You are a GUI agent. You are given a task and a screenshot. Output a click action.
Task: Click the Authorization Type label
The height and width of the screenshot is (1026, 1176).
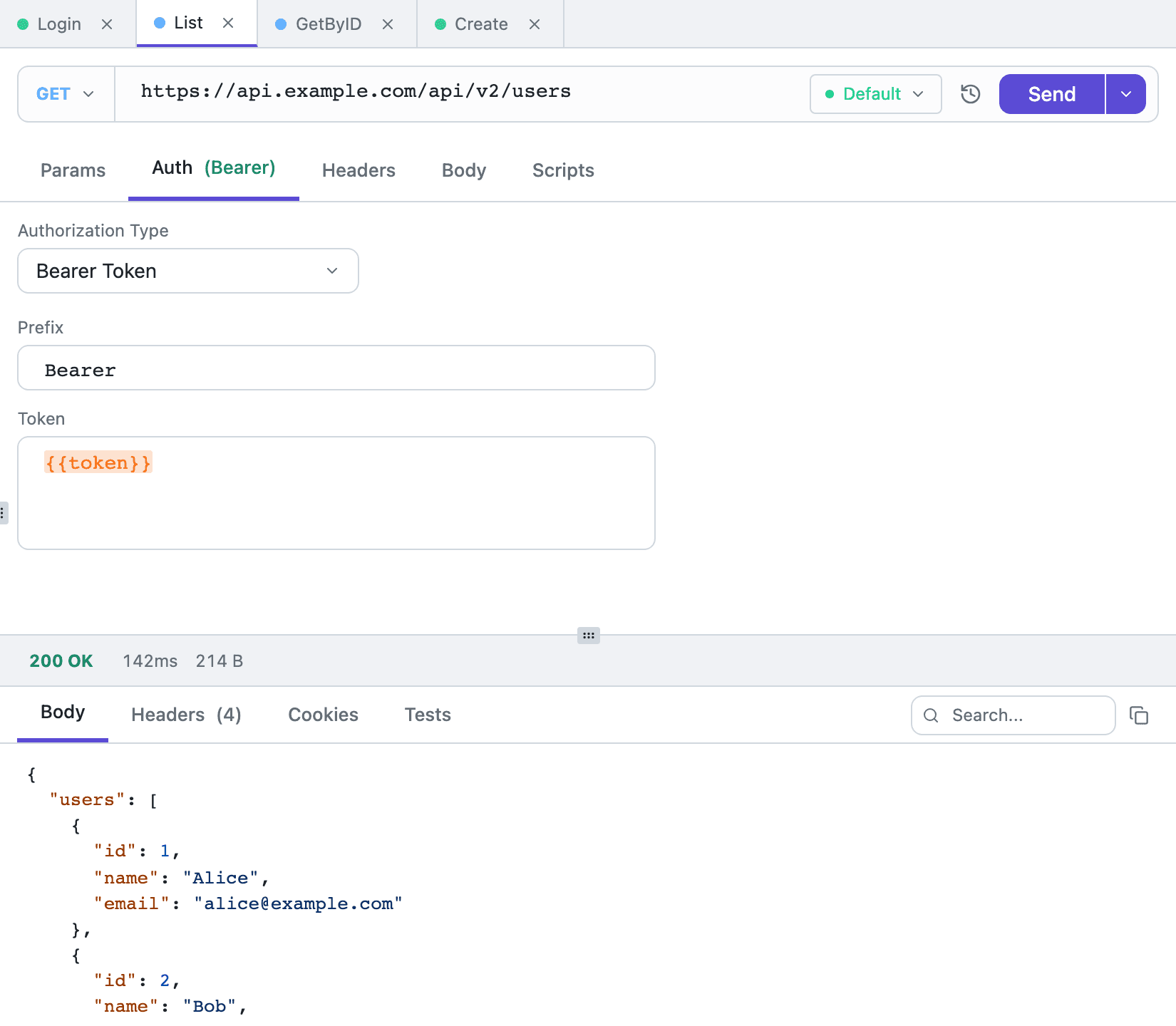(93, 231)
